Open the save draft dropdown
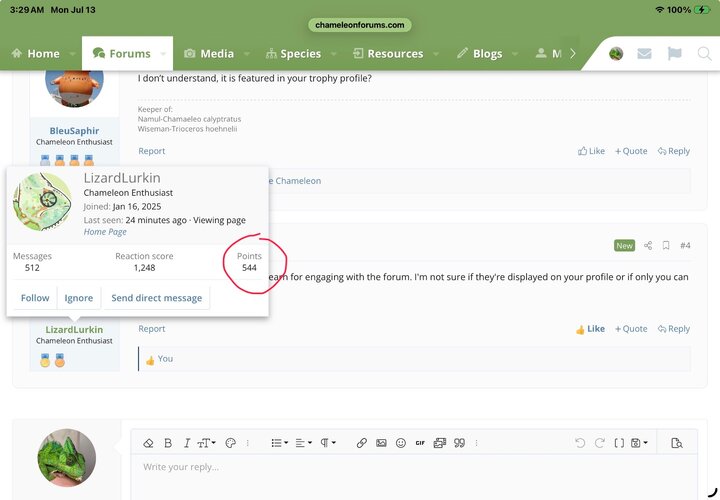720x500 pixels. (x=639, y=443)
